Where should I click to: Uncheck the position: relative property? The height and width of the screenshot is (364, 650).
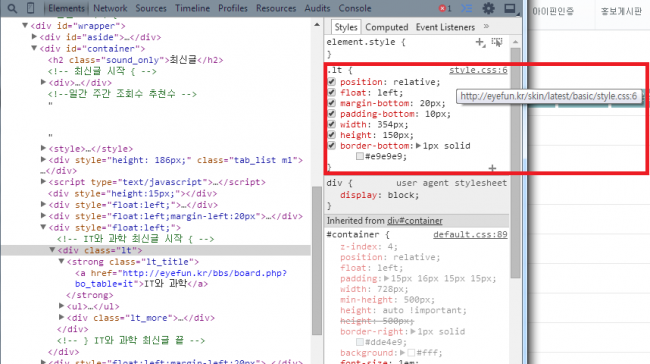tap(332, 82)
